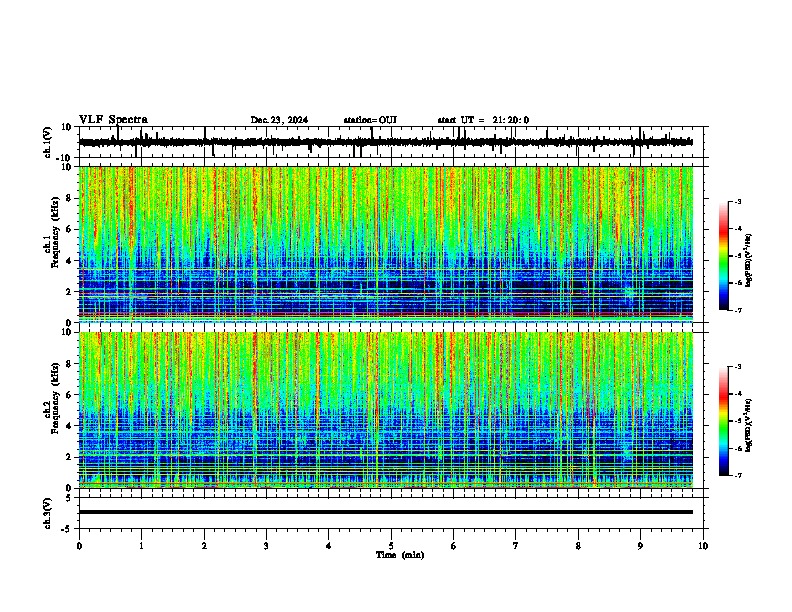
Task: Click the ch.2 colorbar log(PSD) label
Action: pyautogui.click(x=749, y=425)
